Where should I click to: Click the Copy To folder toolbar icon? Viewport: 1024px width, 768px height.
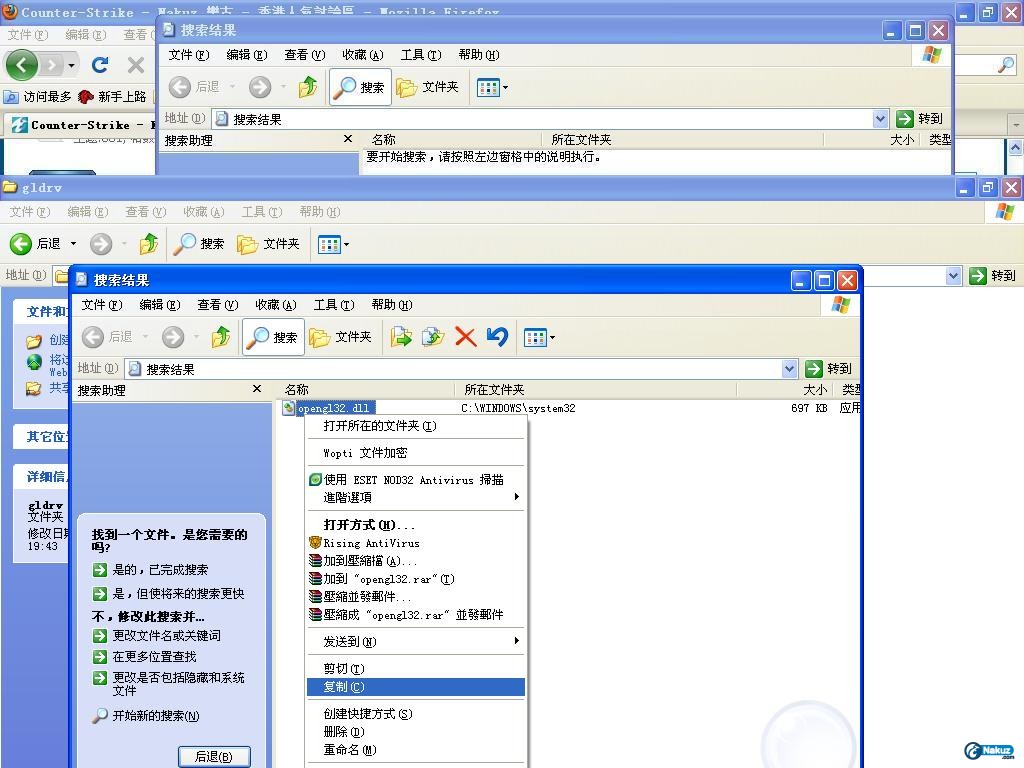click(x=433, y=337)
